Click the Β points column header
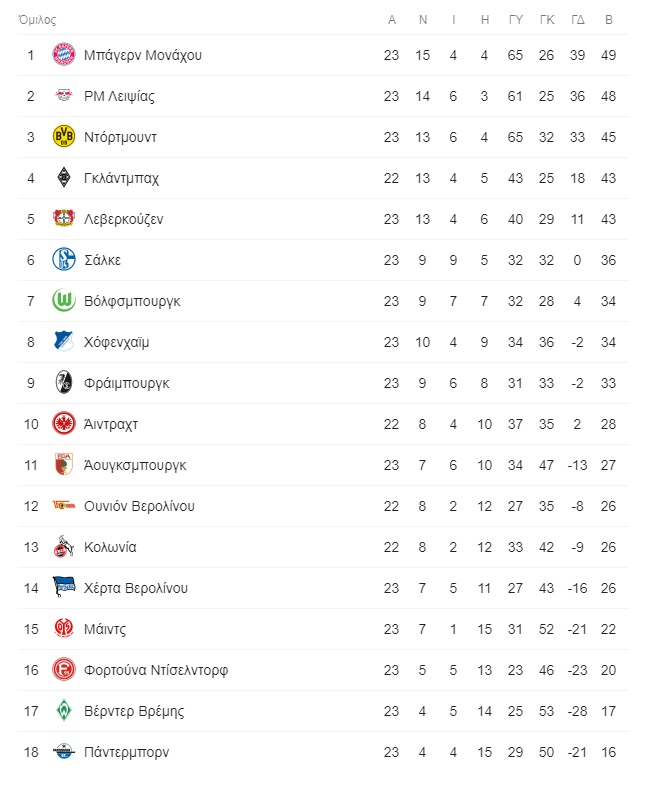This screenshot has height=788, width=648. [x=609, y=20]
